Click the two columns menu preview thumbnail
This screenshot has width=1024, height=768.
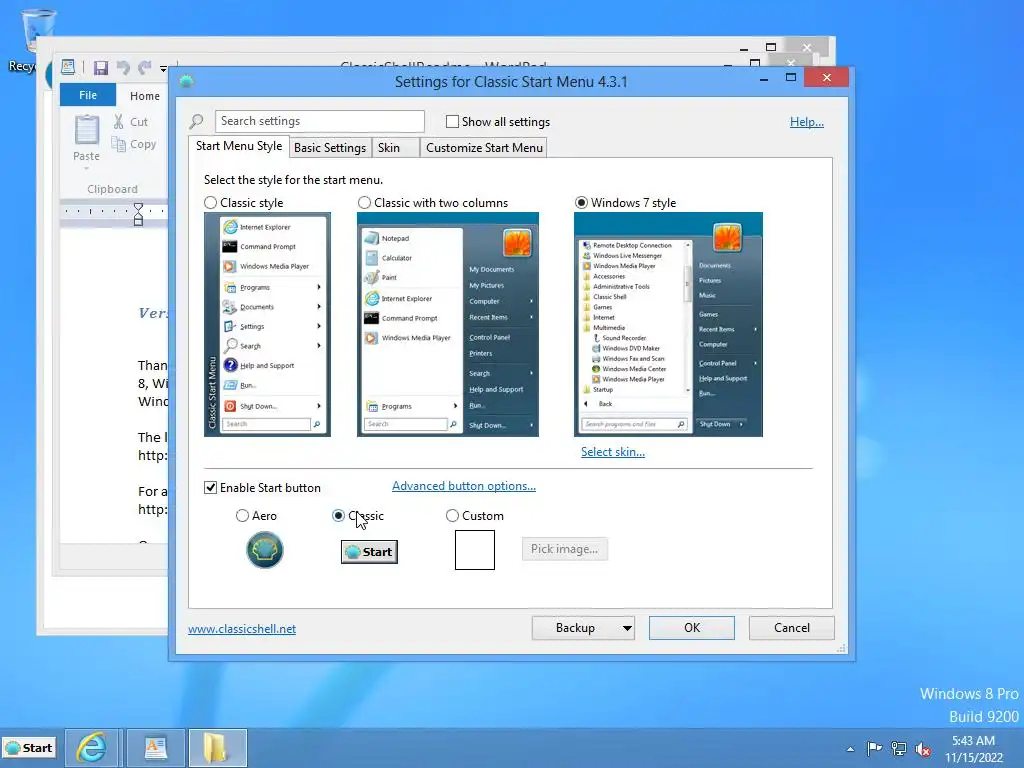(x=448, y=325)
